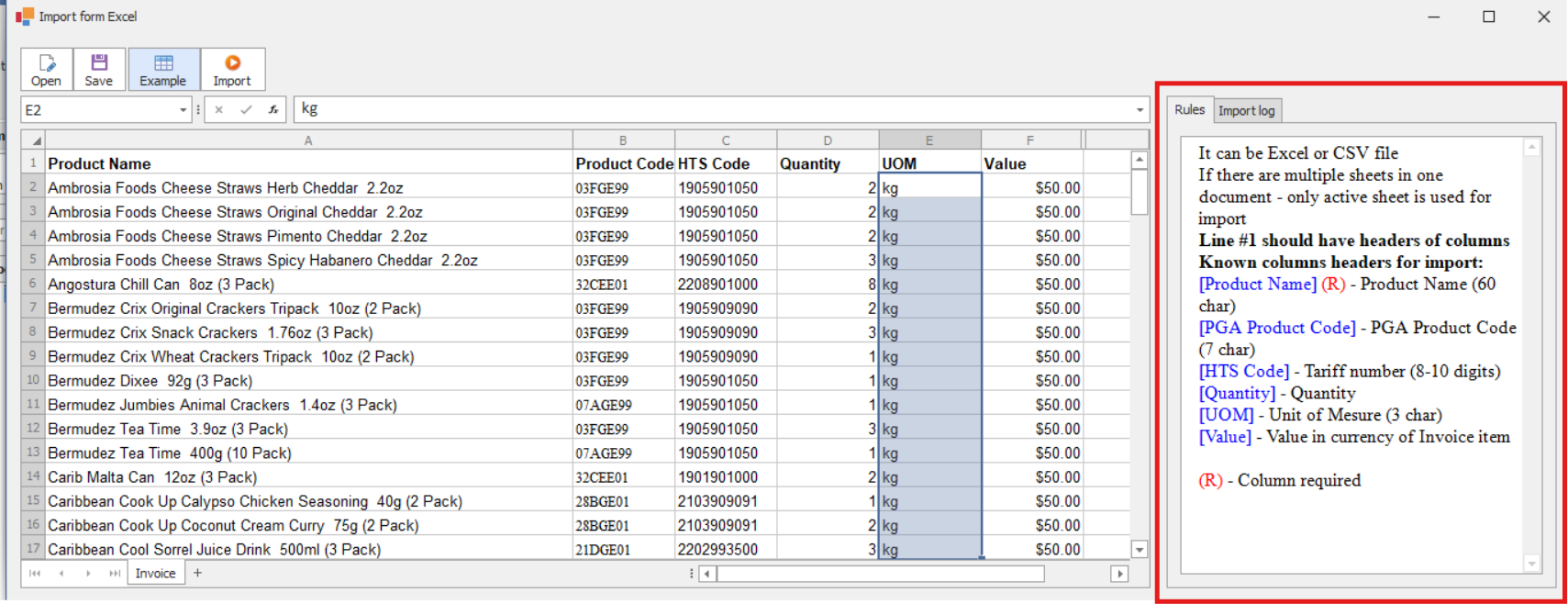Open the cell name box dropdown
Viewport: 1568px width, 604px height.
pyautogui.click(x=183, y=110)
